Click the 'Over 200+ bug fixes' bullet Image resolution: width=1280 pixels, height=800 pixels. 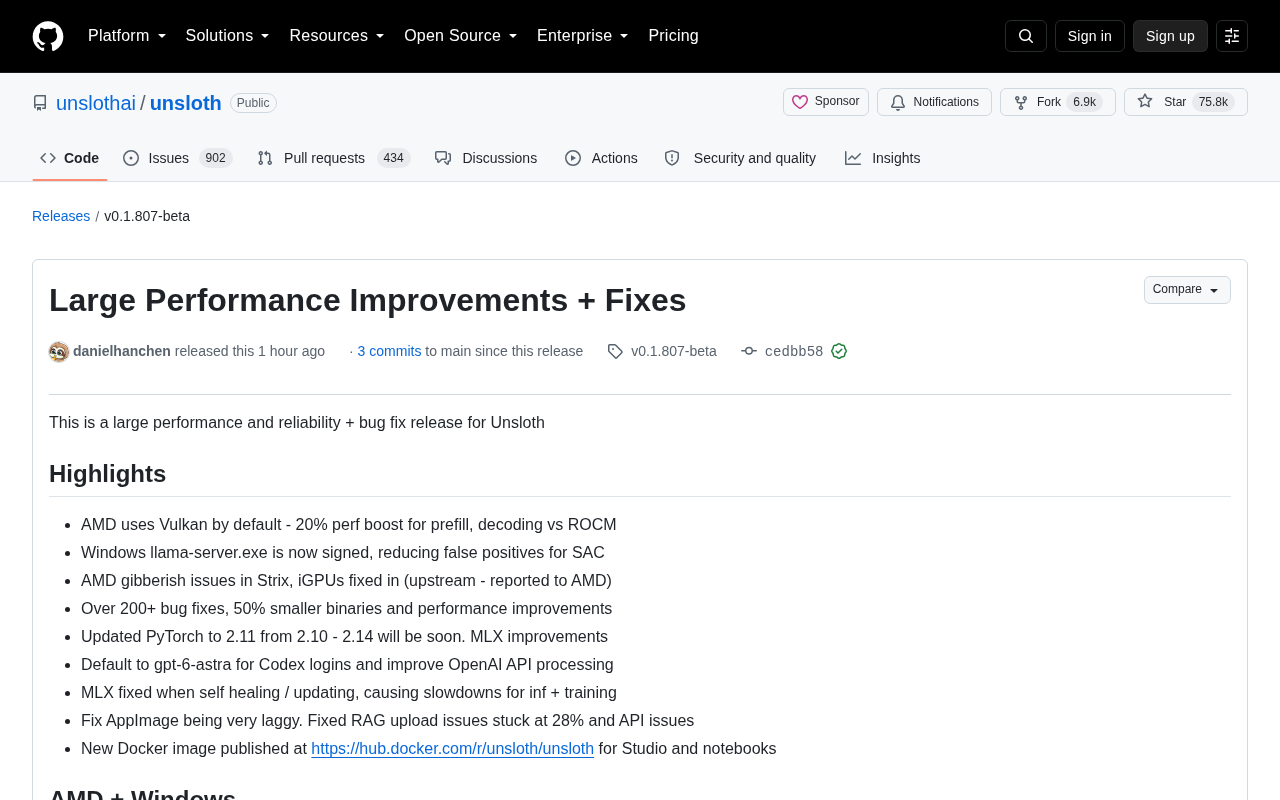point(346,608)
